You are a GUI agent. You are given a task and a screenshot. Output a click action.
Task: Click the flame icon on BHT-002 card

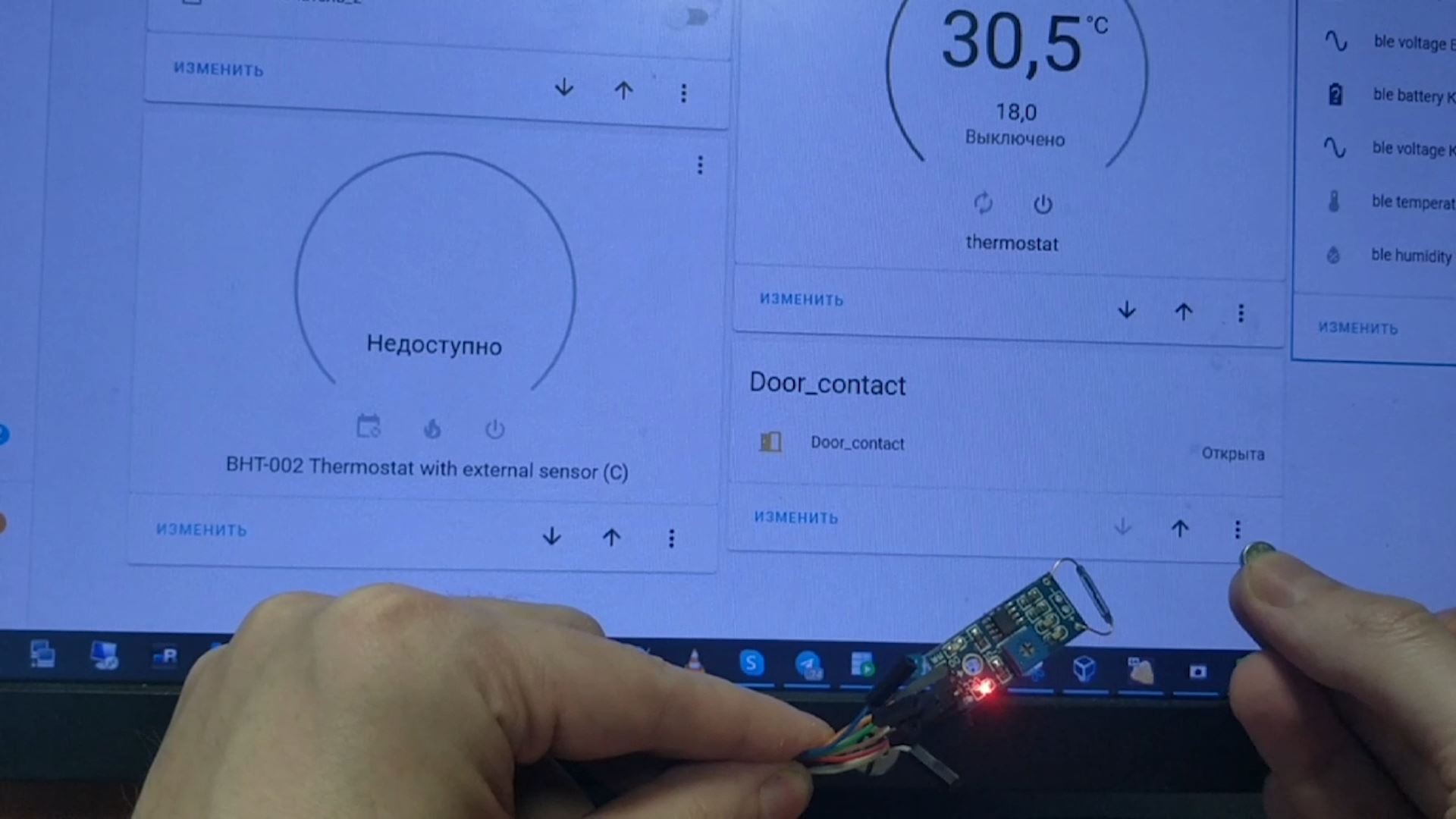pyautogui.click(x=432, y=428)
